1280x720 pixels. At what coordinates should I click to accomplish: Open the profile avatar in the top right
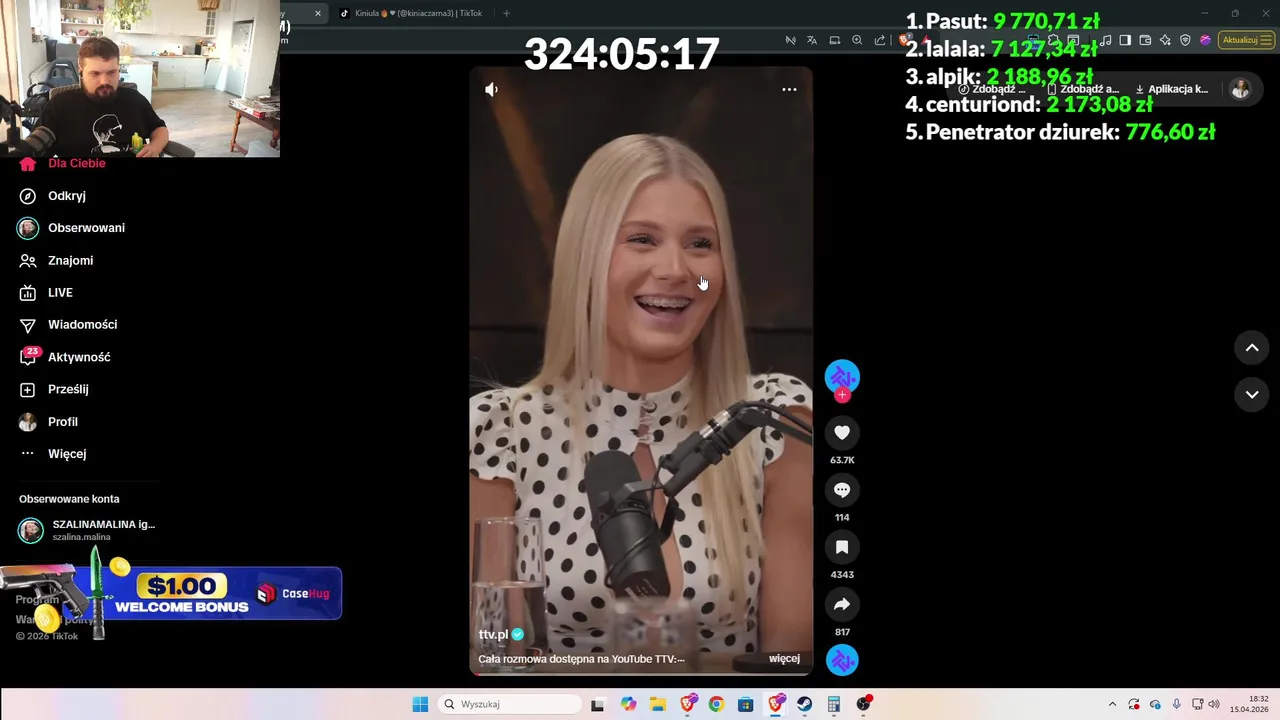coord(1240,89)
